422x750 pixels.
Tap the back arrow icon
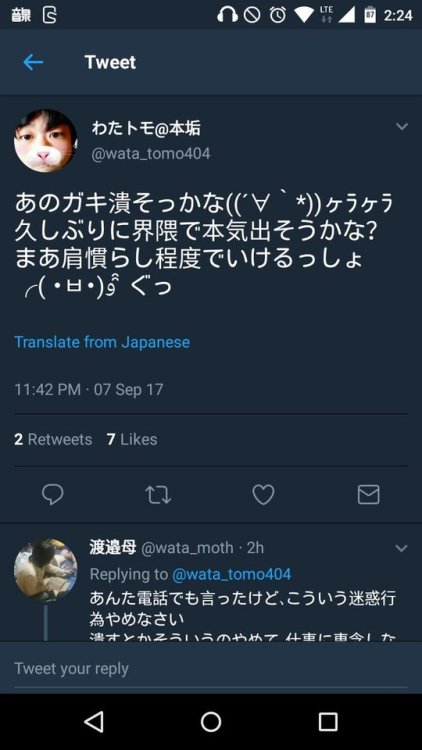[33, 62]
